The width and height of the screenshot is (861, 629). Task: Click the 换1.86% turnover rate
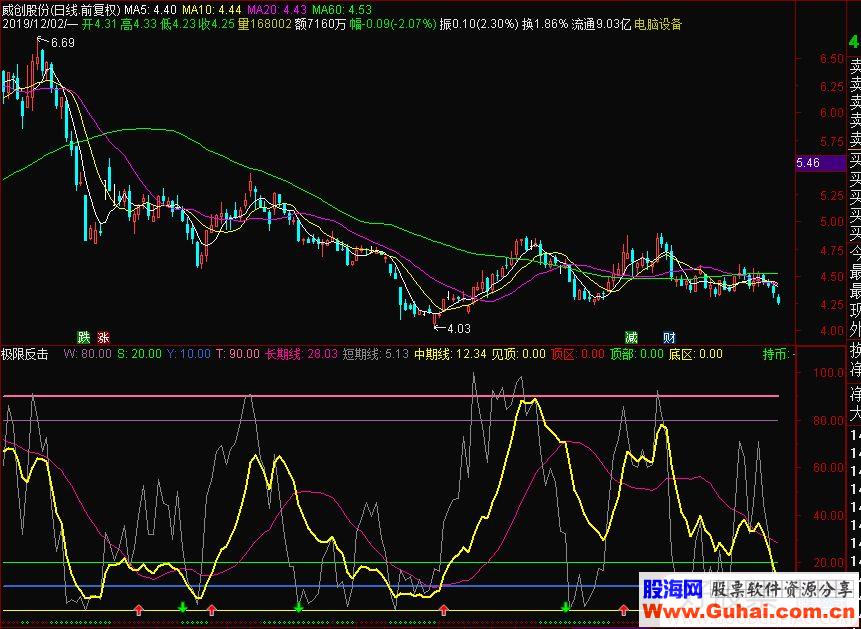tap(545, 24)
